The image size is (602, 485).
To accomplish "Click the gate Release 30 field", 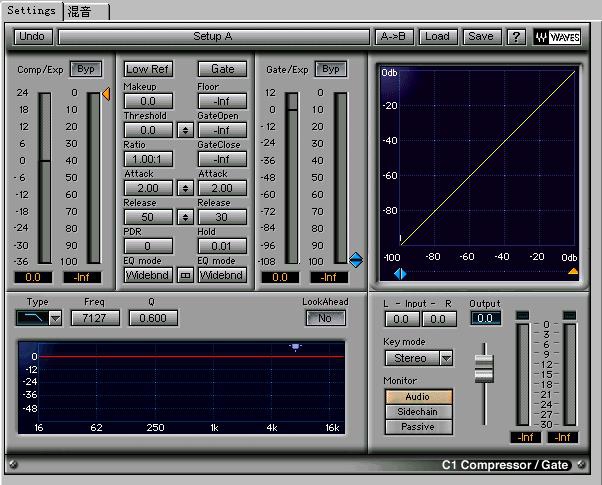I will [222, 217].
